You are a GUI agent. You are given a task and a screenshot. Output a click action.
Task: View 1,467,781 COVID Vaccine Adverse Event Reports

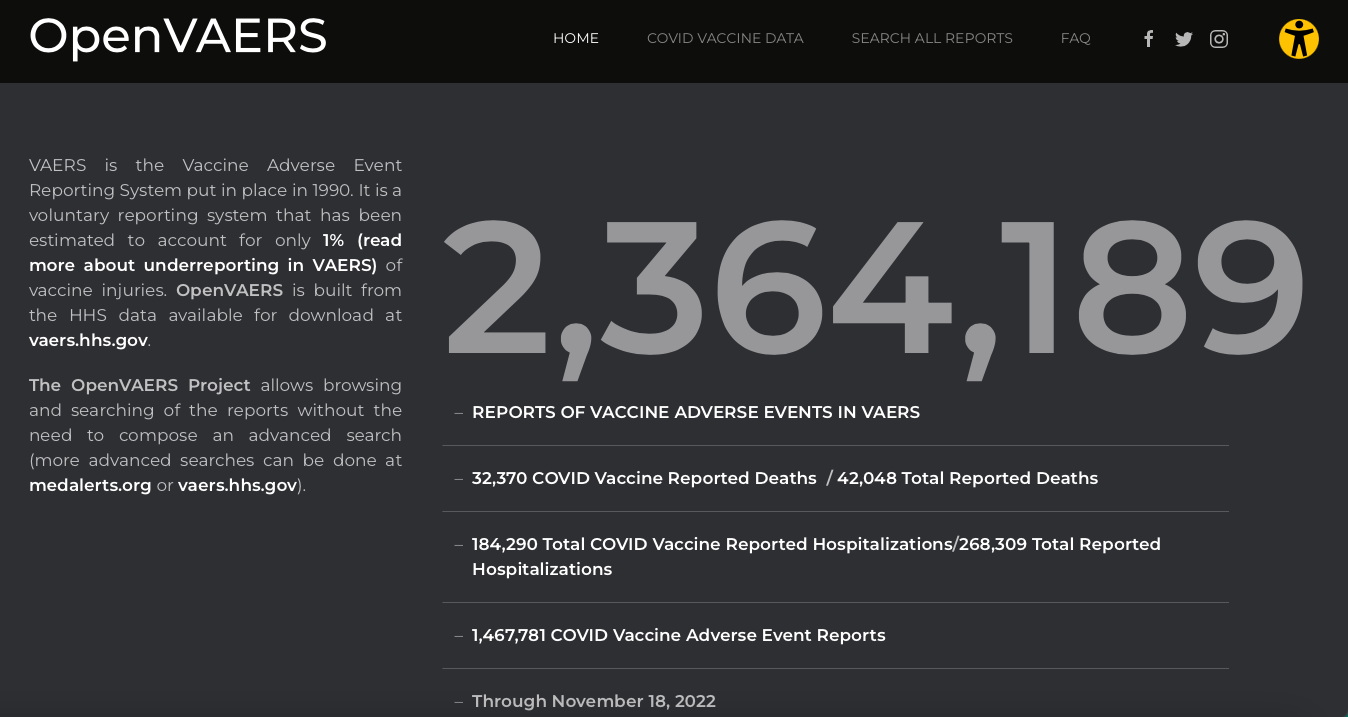coord(678,635)
